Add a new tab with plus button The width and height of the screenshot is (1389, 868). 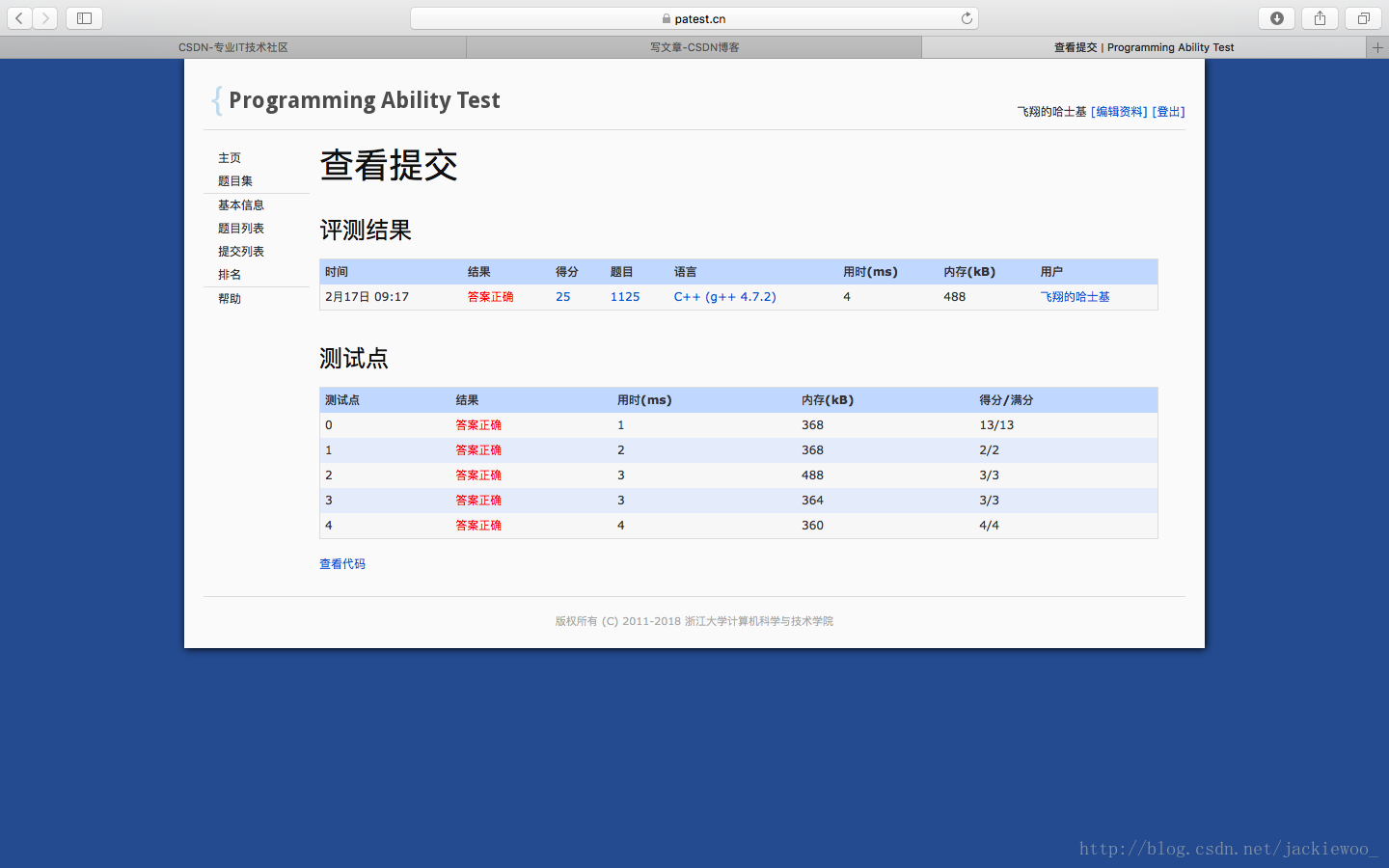tap(1377, 47)
